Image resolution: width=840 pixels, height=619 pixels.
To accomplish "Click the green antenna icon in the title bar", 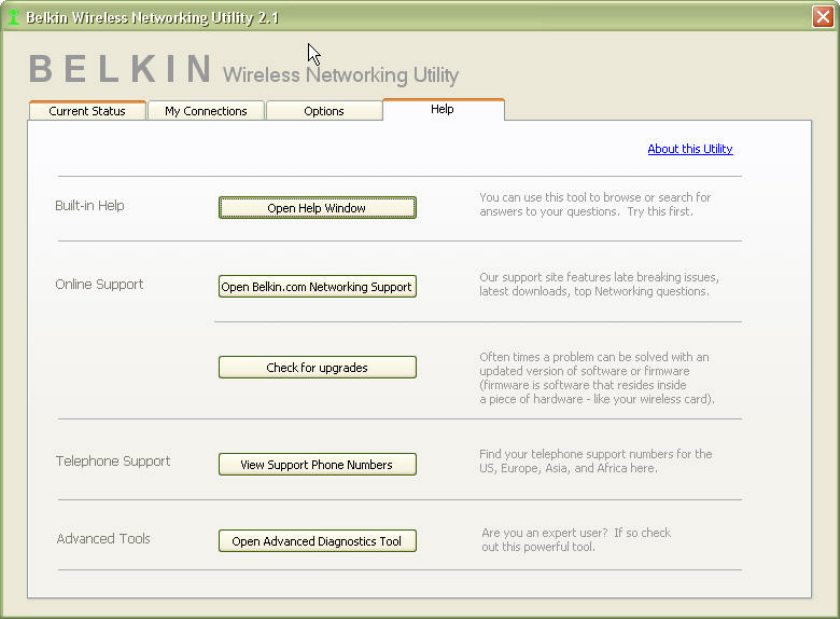I will pos(13,17).
